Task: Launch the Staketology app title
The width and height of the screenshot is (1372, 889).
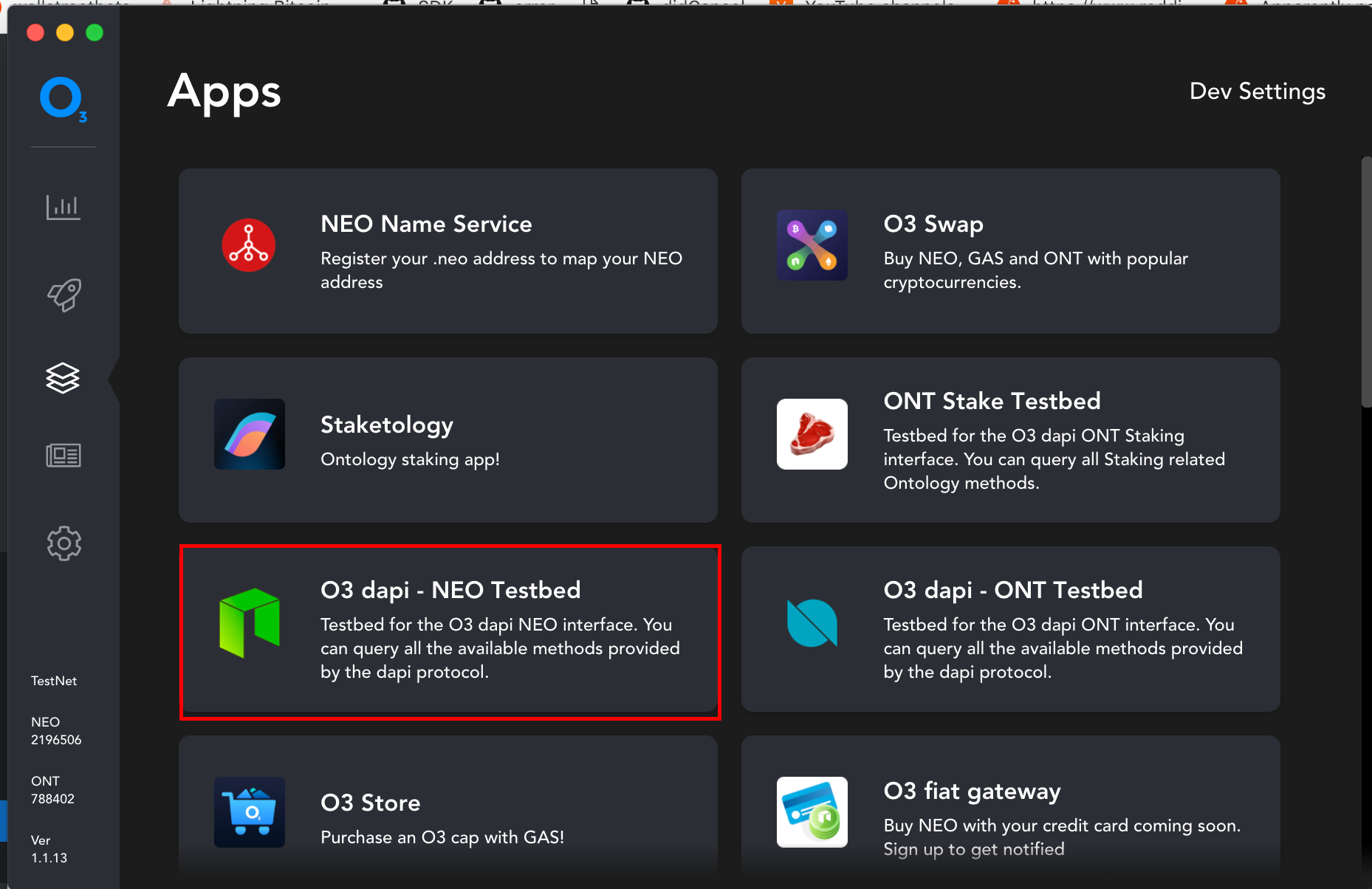Action: point(387,425)
